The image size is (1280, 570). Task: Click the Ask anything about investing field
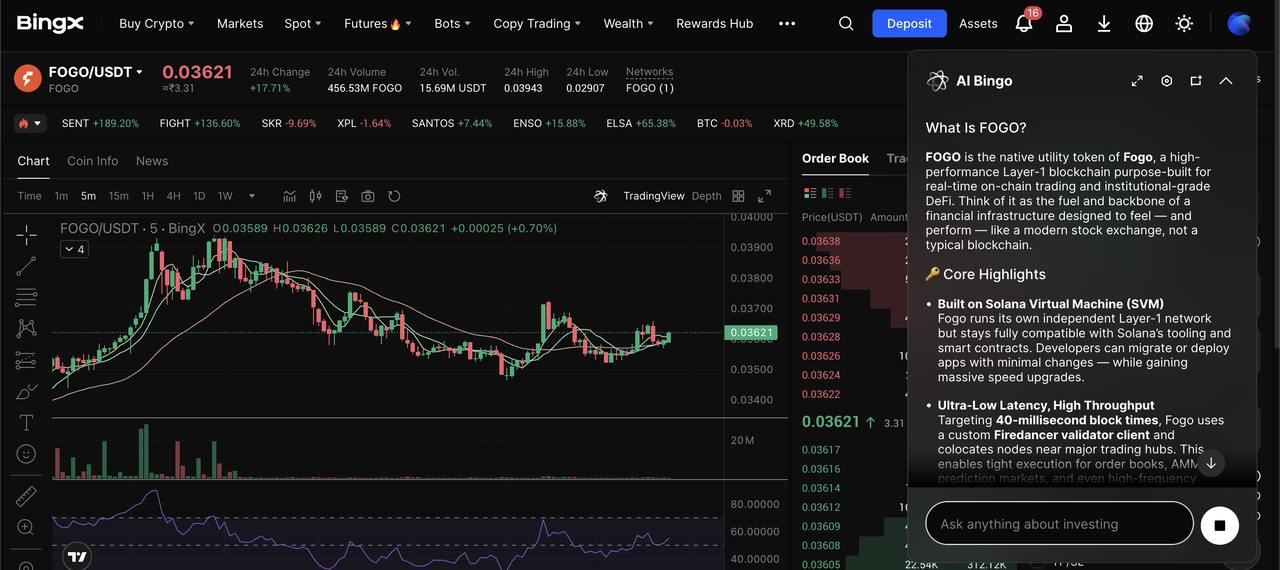coord(1058,524)
